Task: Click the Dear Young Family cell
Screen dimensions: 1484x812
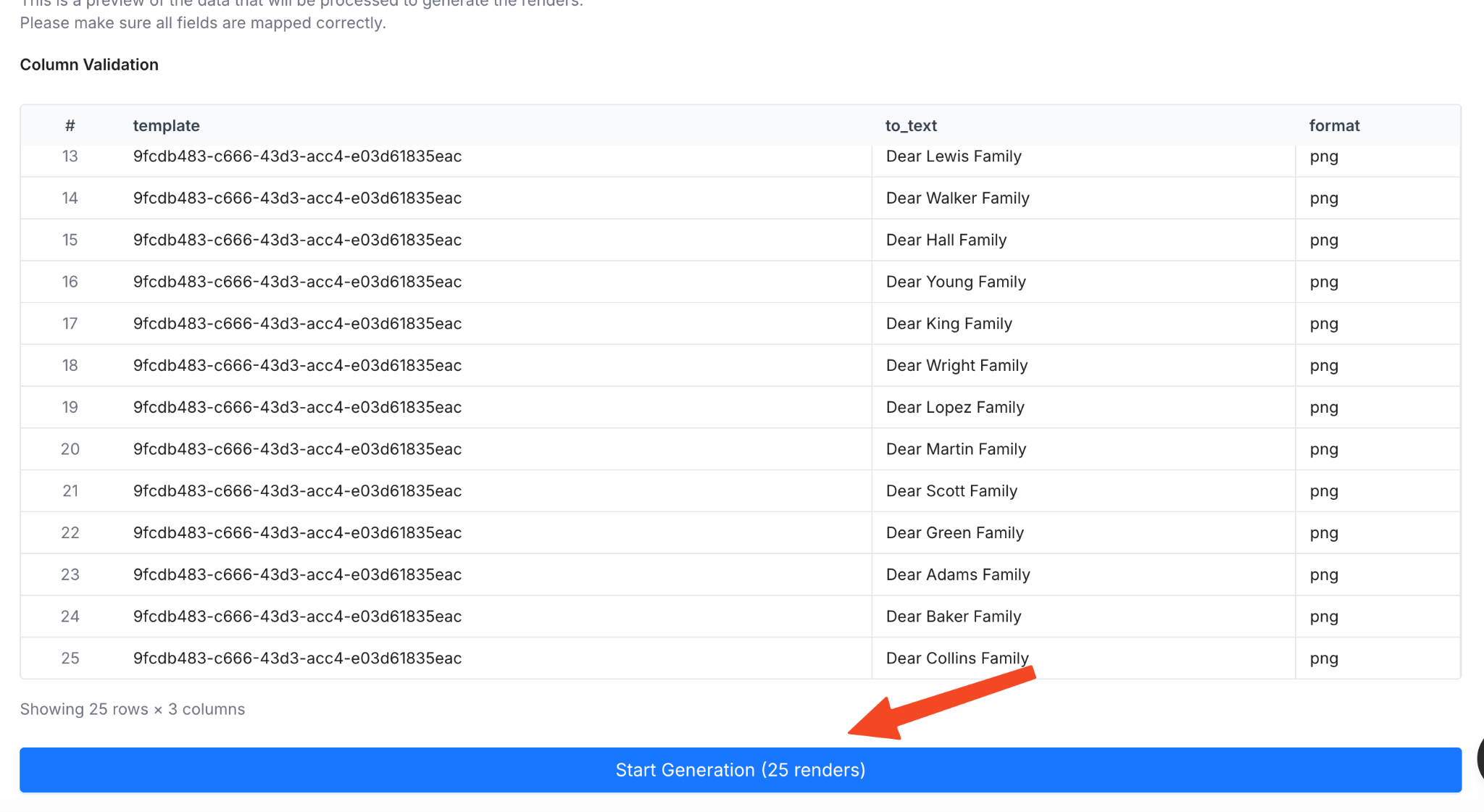Action: [956, 282]
